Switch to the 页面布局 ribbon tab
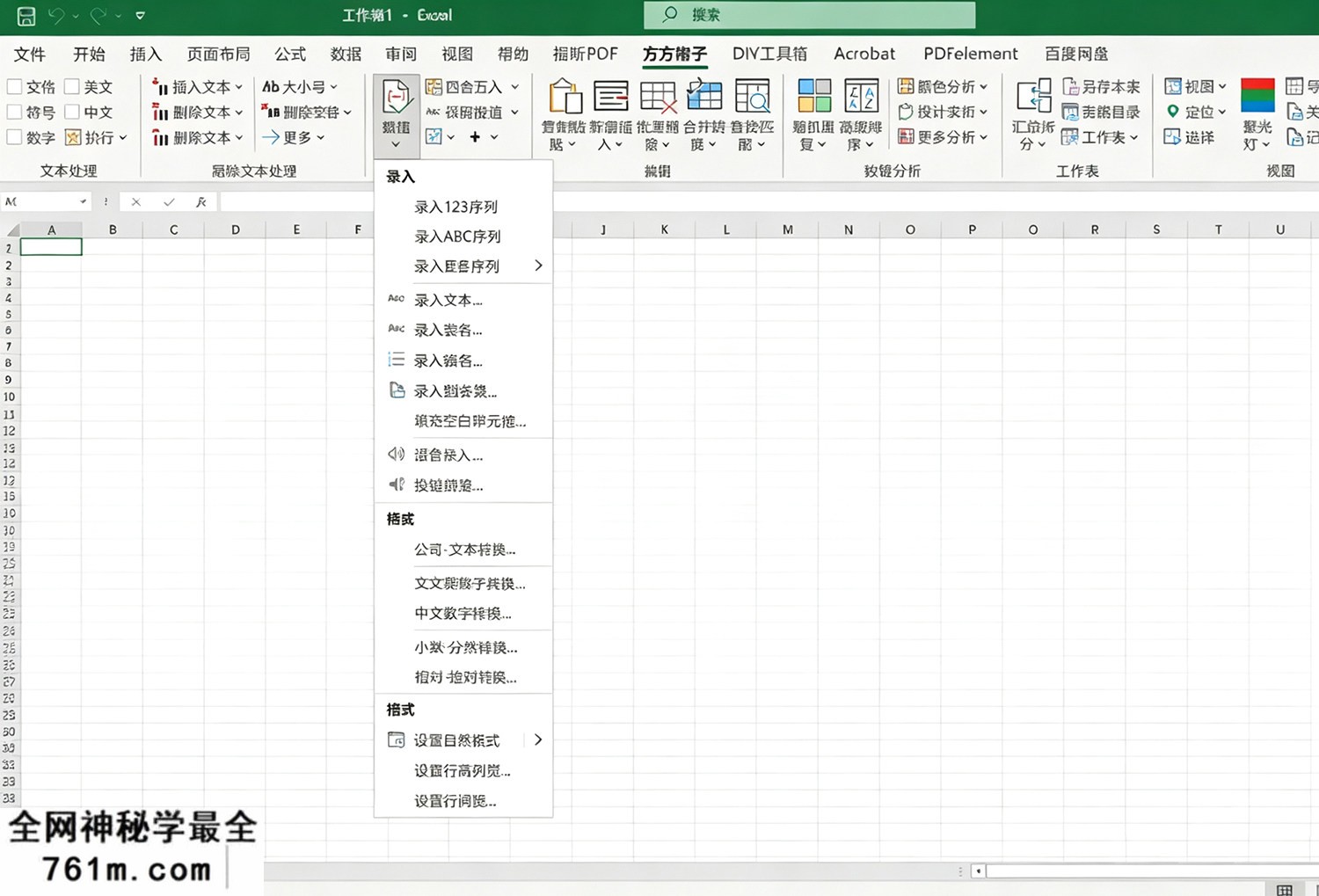This screenshot has height=896, width=1319. point(218,54)
